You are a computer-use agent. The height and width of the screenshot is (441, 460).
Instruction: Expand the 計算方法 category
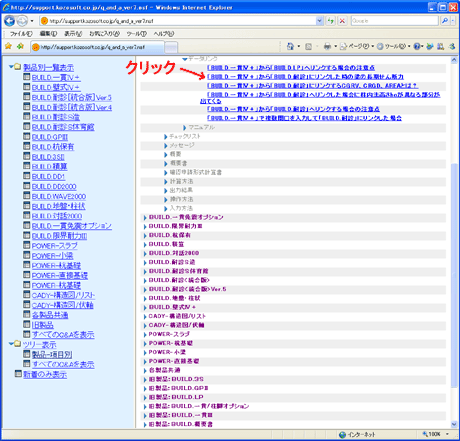point(166,182)
